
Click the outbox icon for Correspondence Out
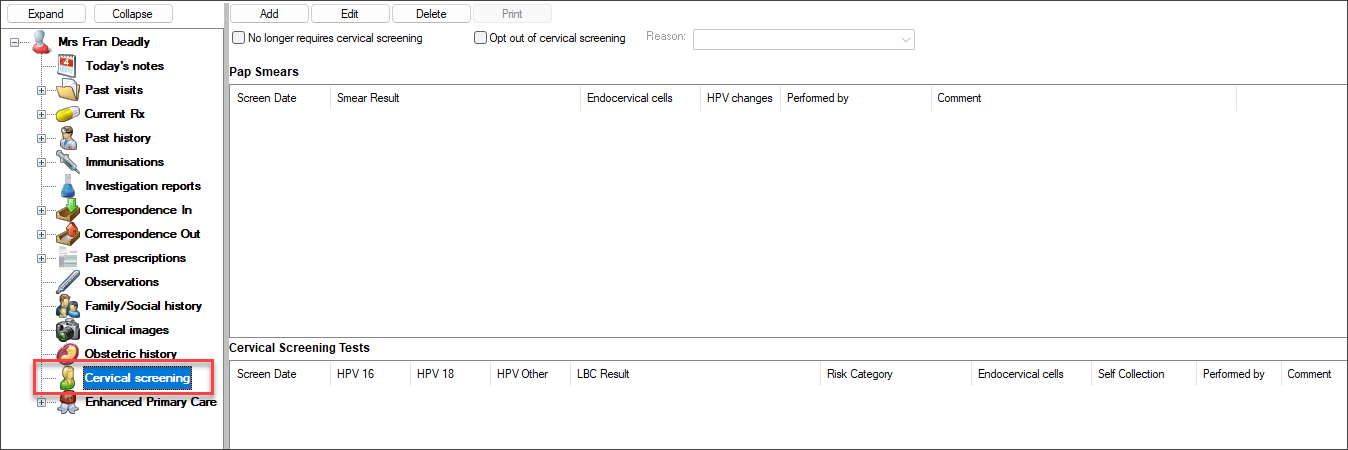pyautogui.click(x=67, y=234)
